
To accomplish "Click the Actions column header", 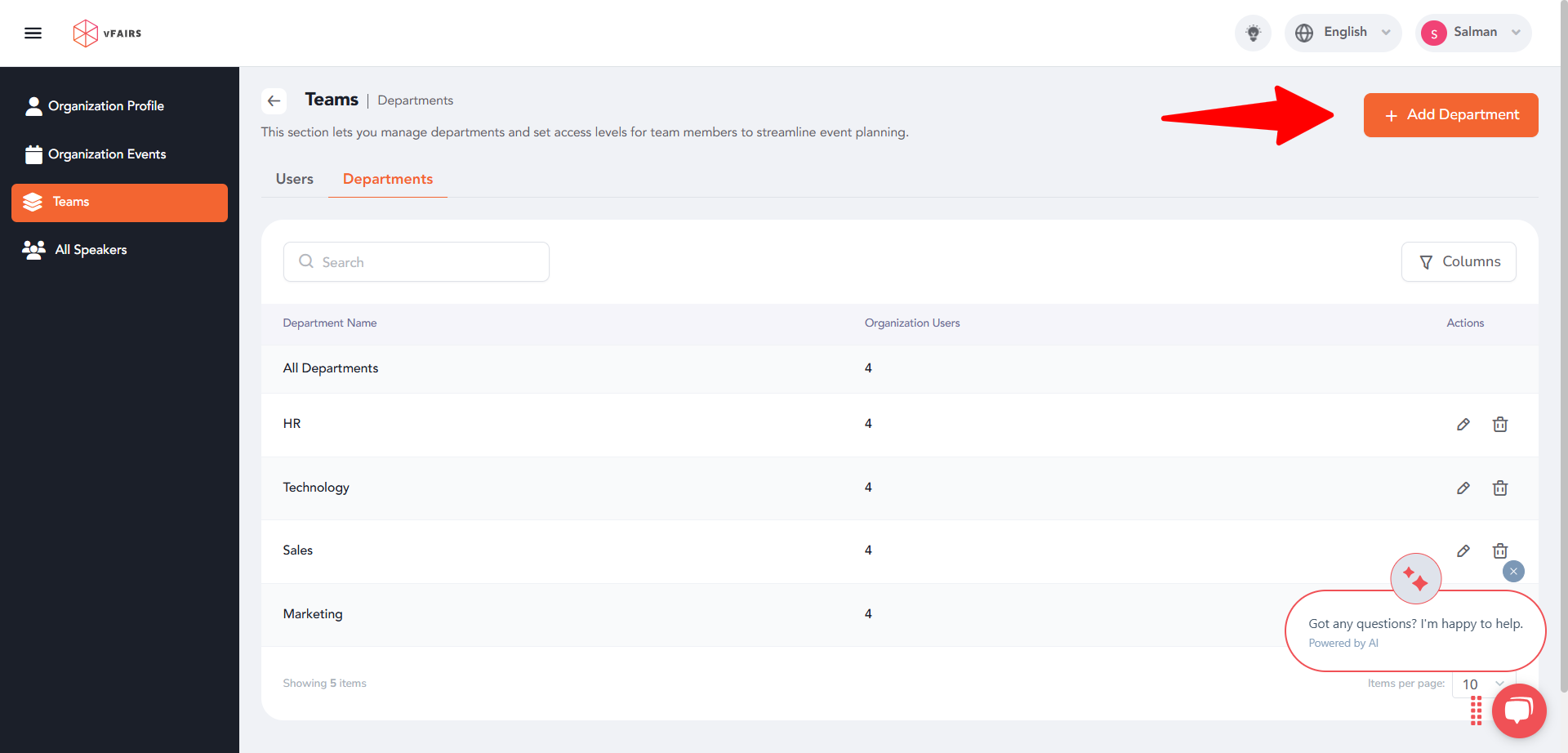I will [x=1465, y=323].
